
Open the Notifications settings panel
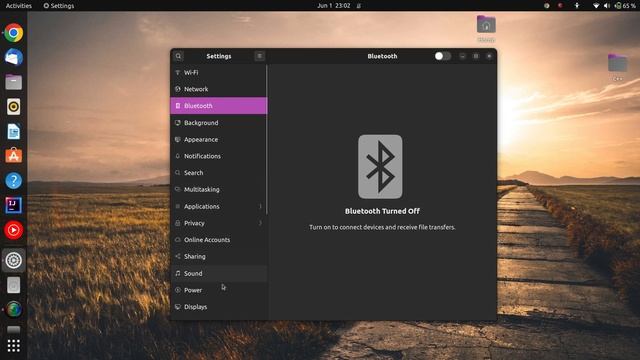click(219, 156)
